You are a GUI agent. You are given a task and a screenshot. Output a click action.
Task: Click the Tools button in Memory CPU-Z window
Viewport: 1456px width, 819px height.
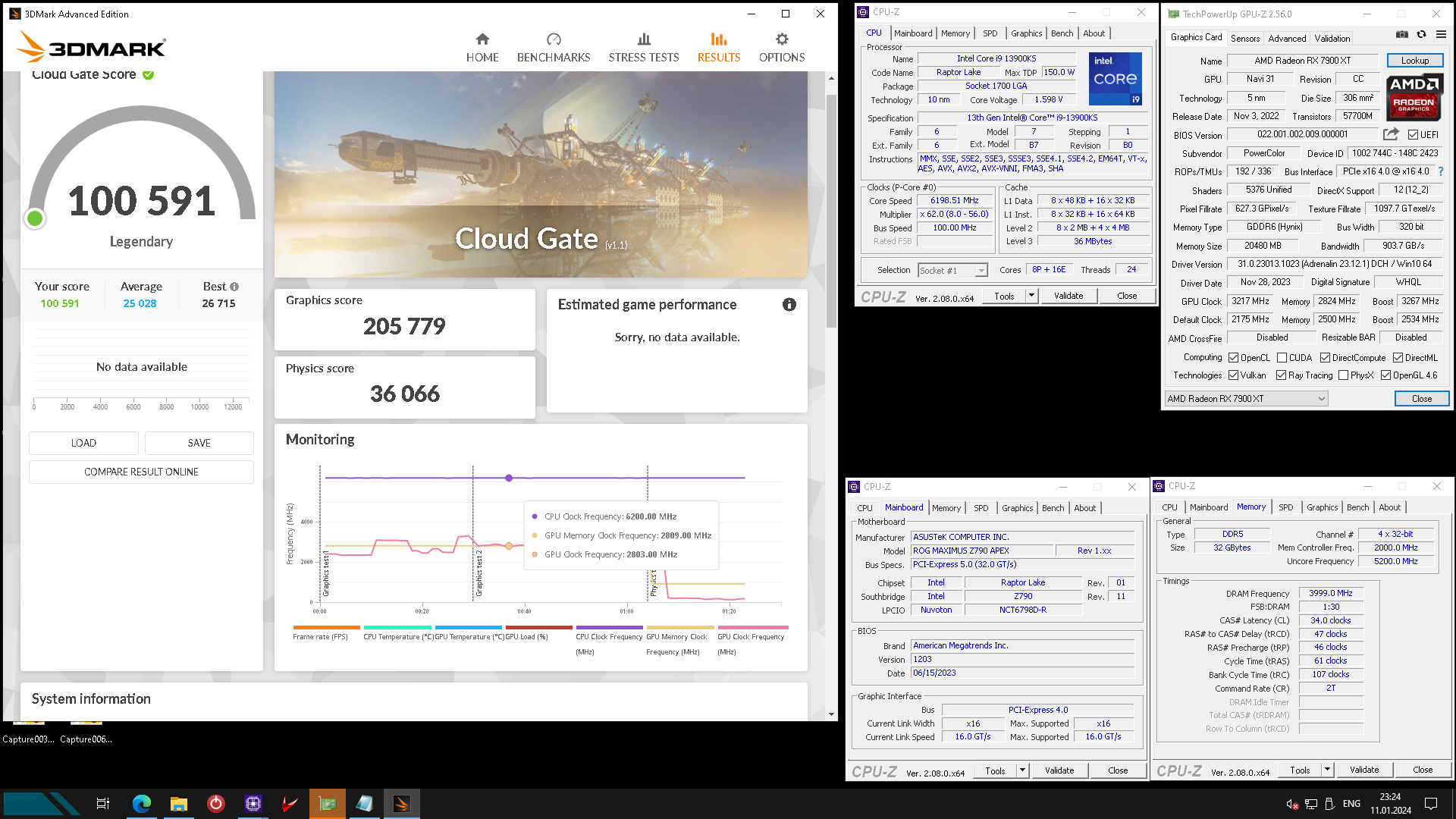[x=1300, y=770]
